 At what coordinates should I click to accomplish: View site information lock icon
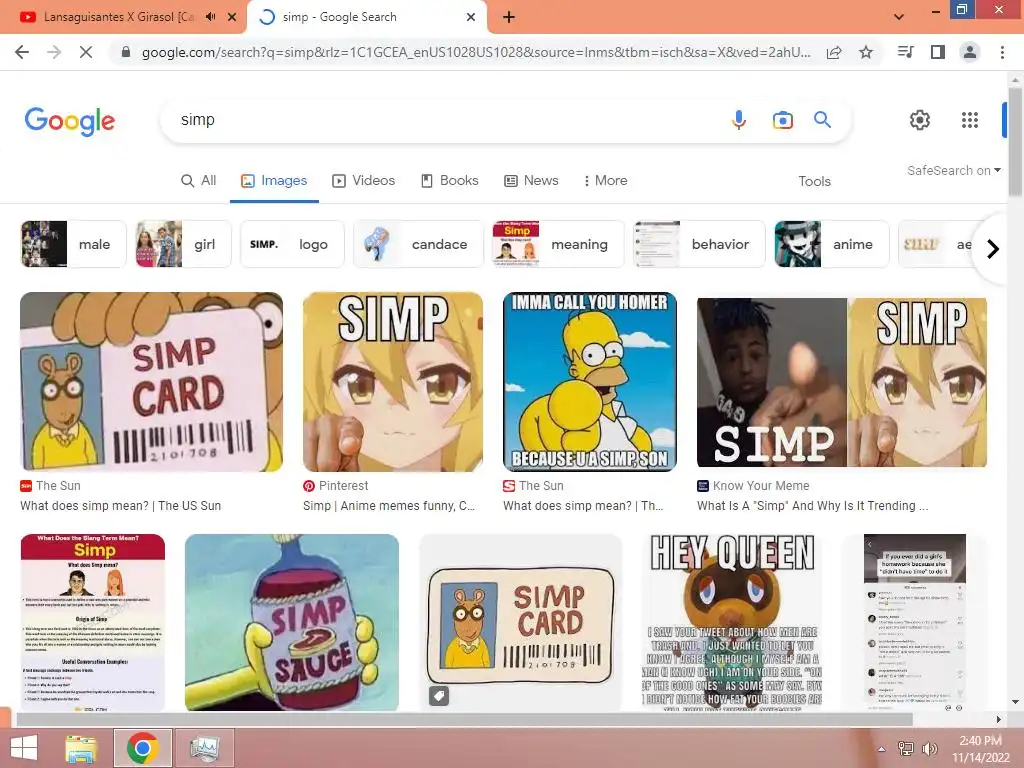tap(126, 52)
